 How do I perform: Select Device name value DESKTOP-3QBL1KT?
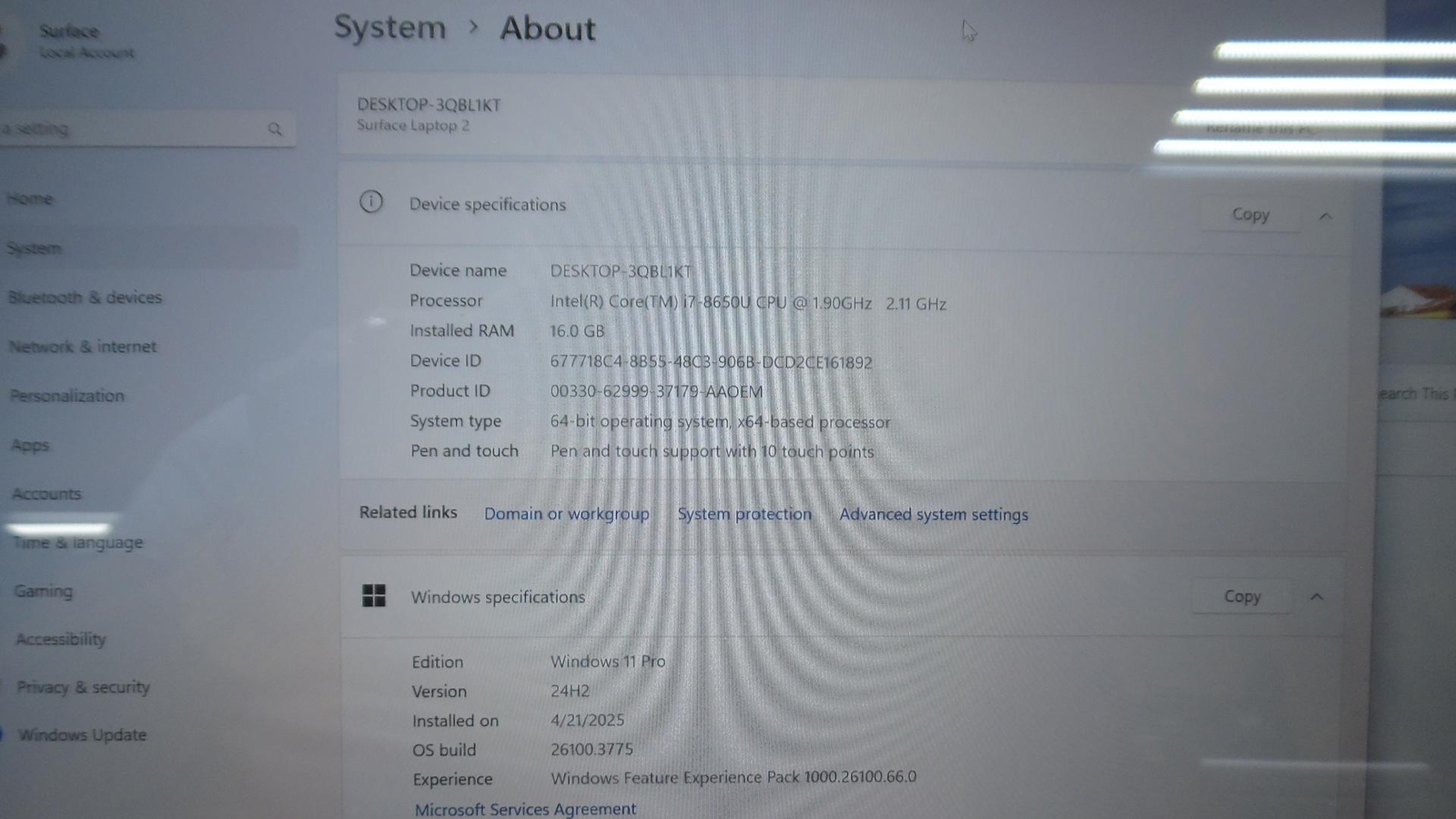621,271
